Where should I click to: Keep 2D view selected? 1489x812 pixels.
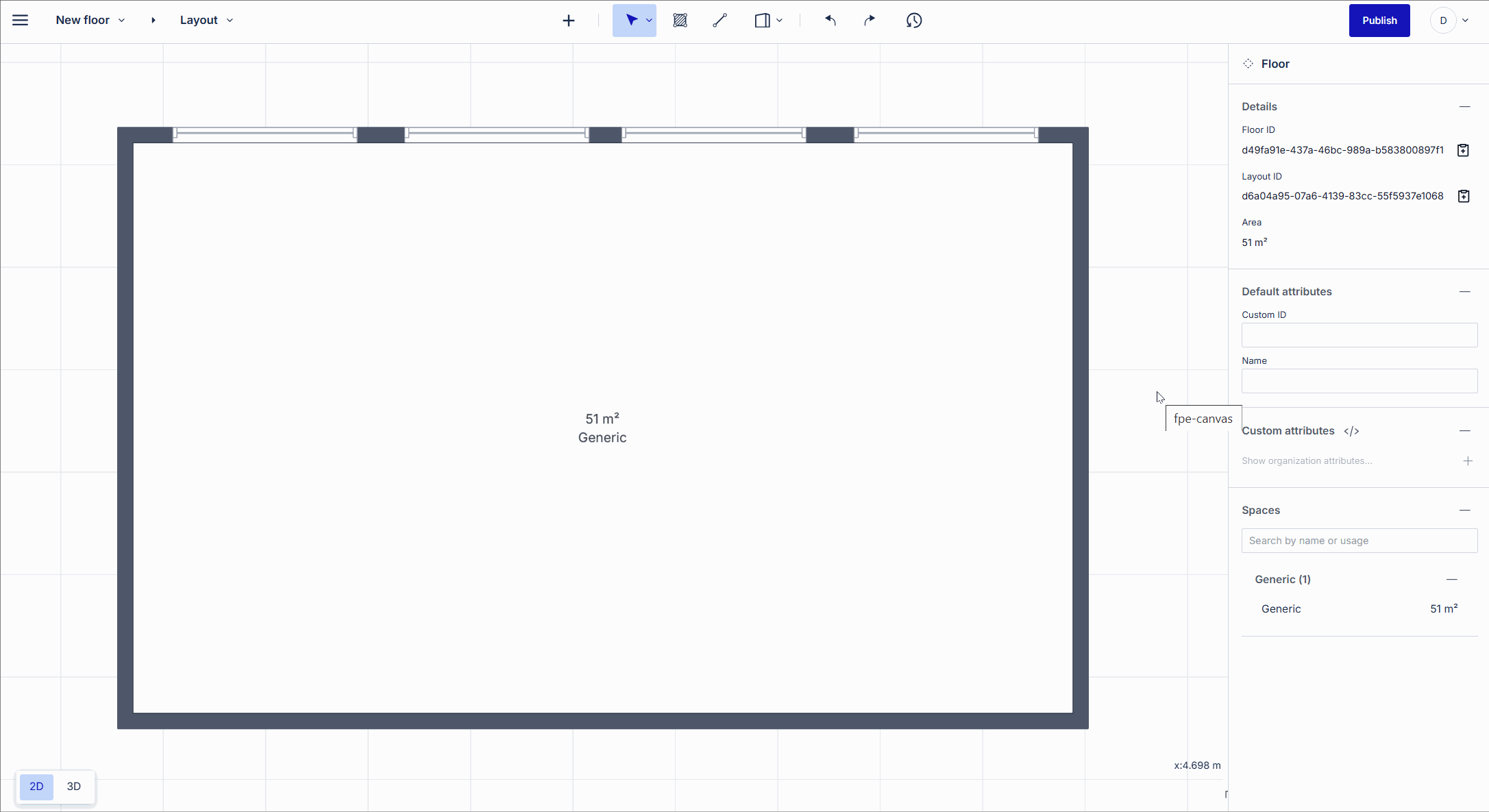pos(36,787)
